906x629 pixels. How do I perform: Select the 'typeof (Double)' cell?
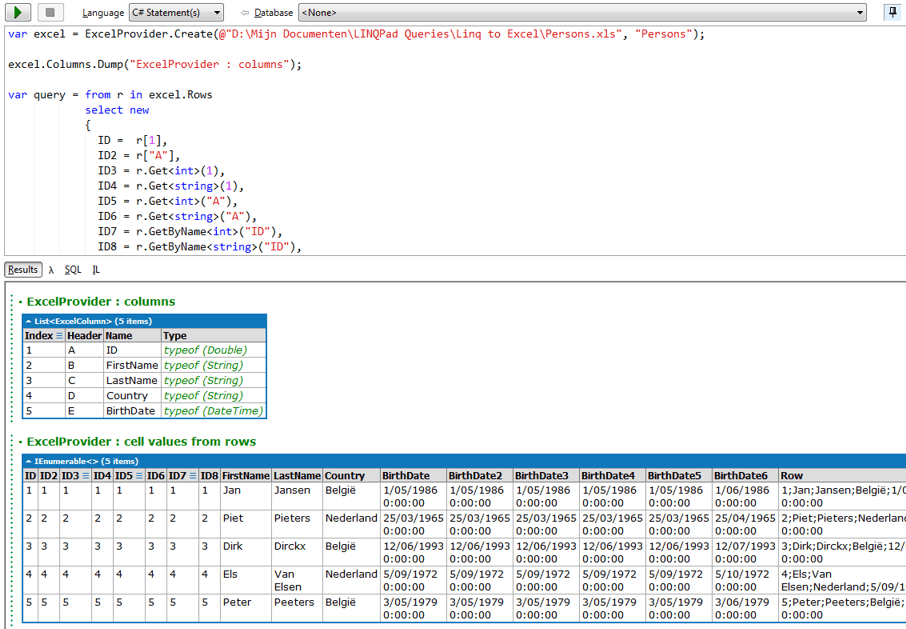[213, 350]
